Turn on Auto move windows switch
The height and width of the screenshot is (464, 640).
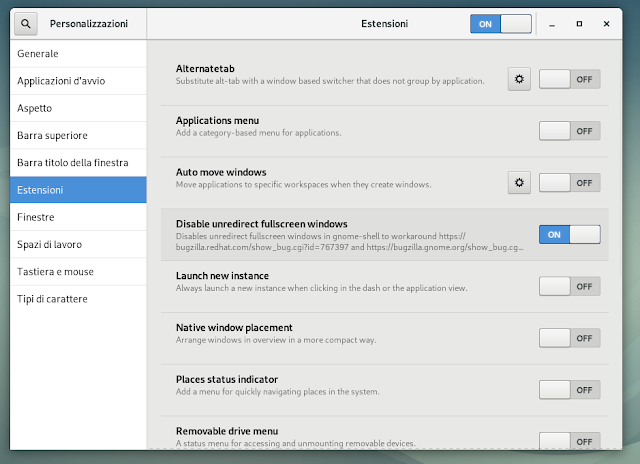[x=569, y=182]
